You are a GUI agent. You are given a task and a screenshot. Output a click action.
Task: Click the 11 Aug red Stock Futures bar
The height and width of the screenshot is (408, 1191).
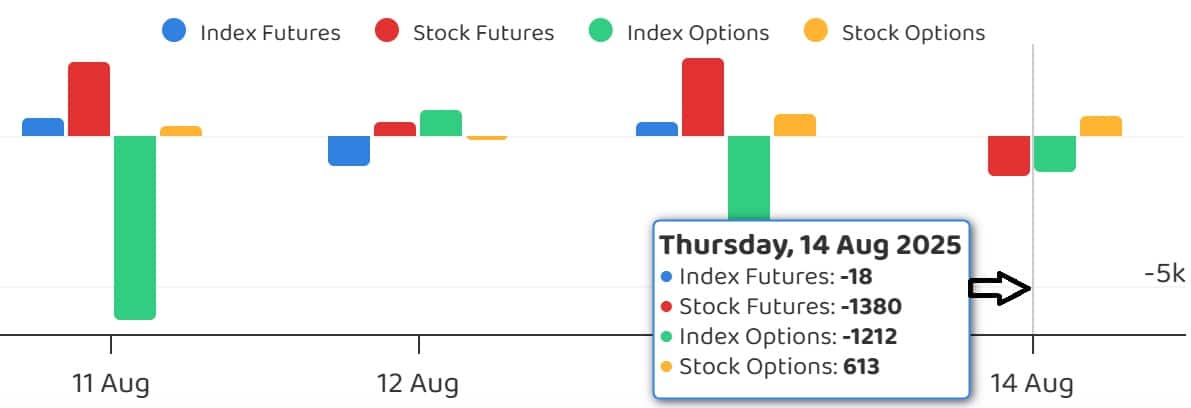[x=89, y=99]
